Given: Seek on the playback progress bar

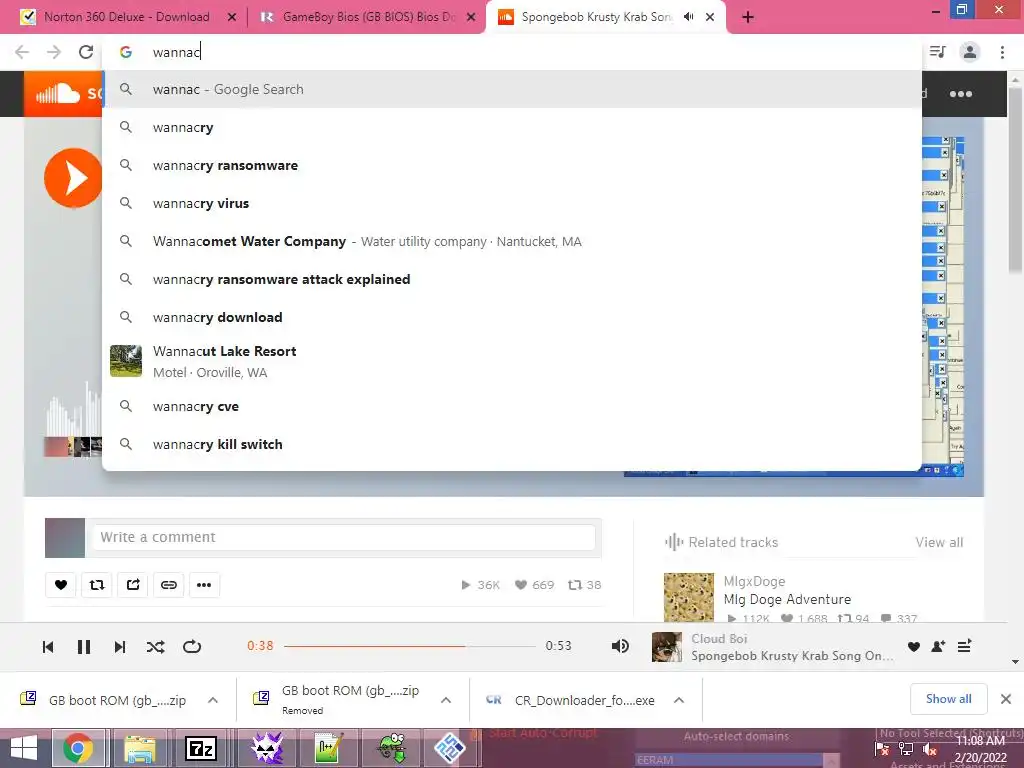Looking at the screenshot, I should 409,646.
